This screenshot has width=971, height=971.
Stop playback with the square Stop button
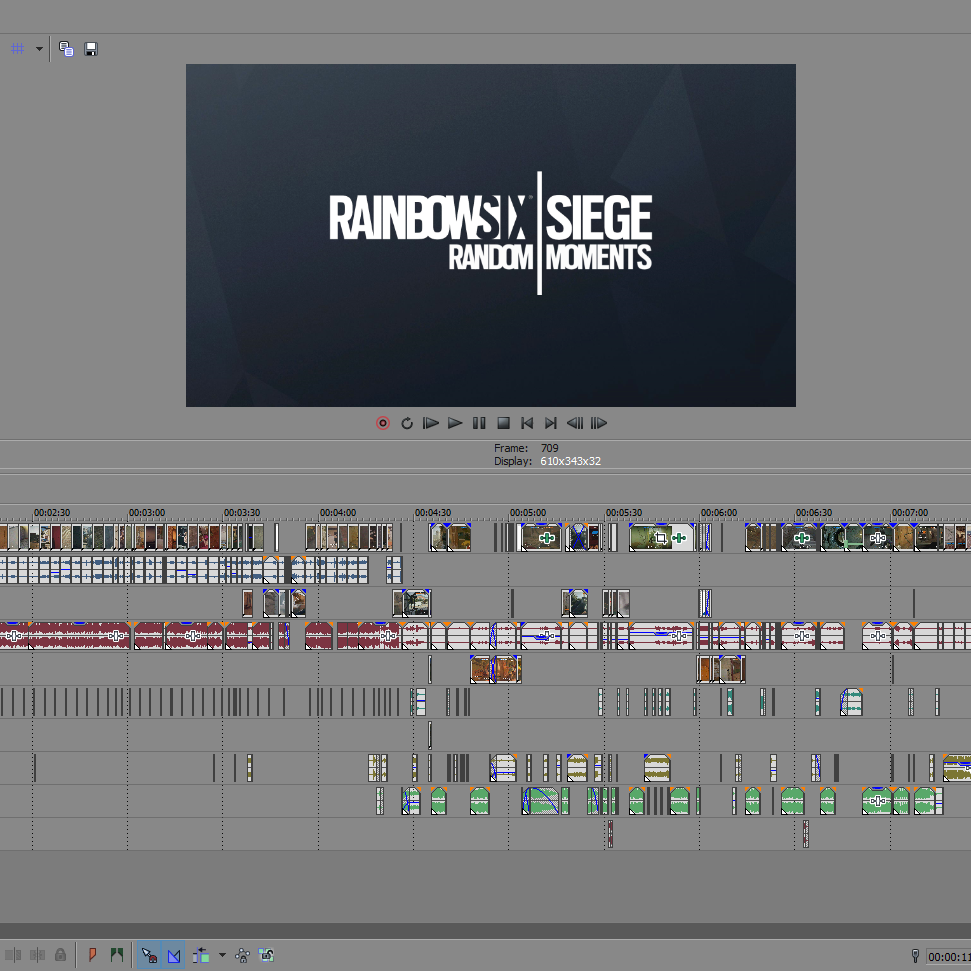pyautogui.click(x=503, y=423)
